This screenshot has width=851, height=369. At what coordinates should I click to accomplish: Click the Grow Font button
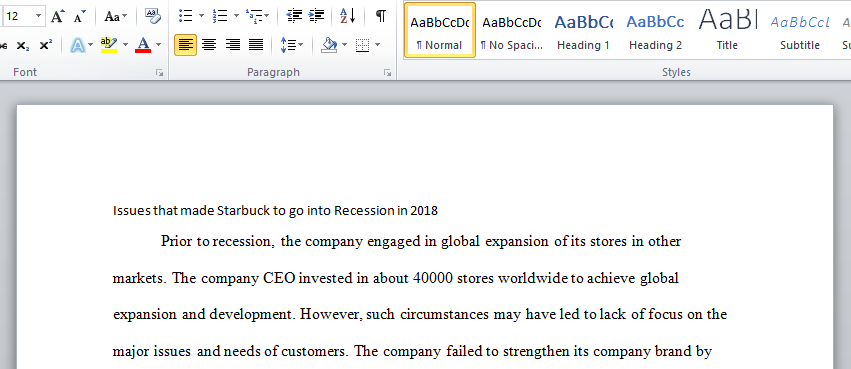(58, 16)
